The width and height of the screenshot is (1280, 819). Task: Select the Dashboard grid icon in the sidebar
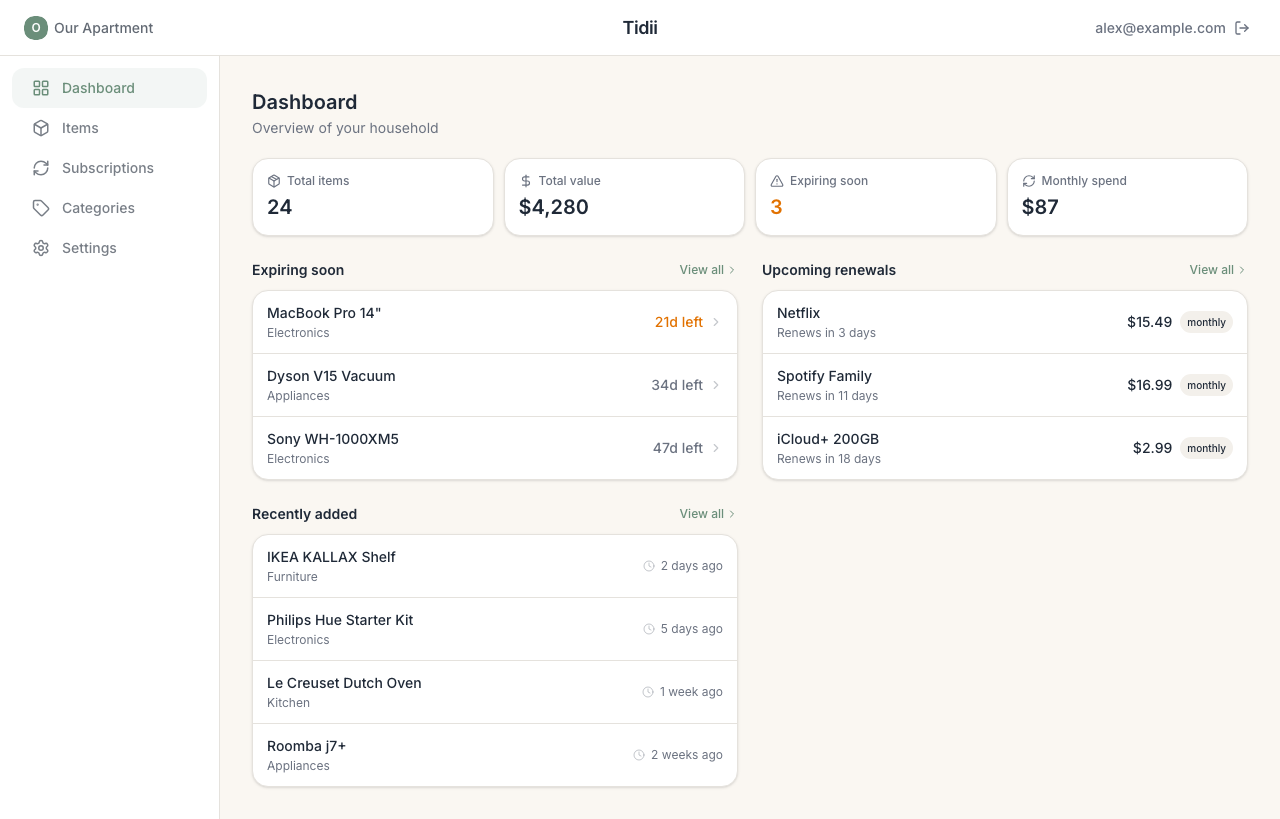[40, 88]
